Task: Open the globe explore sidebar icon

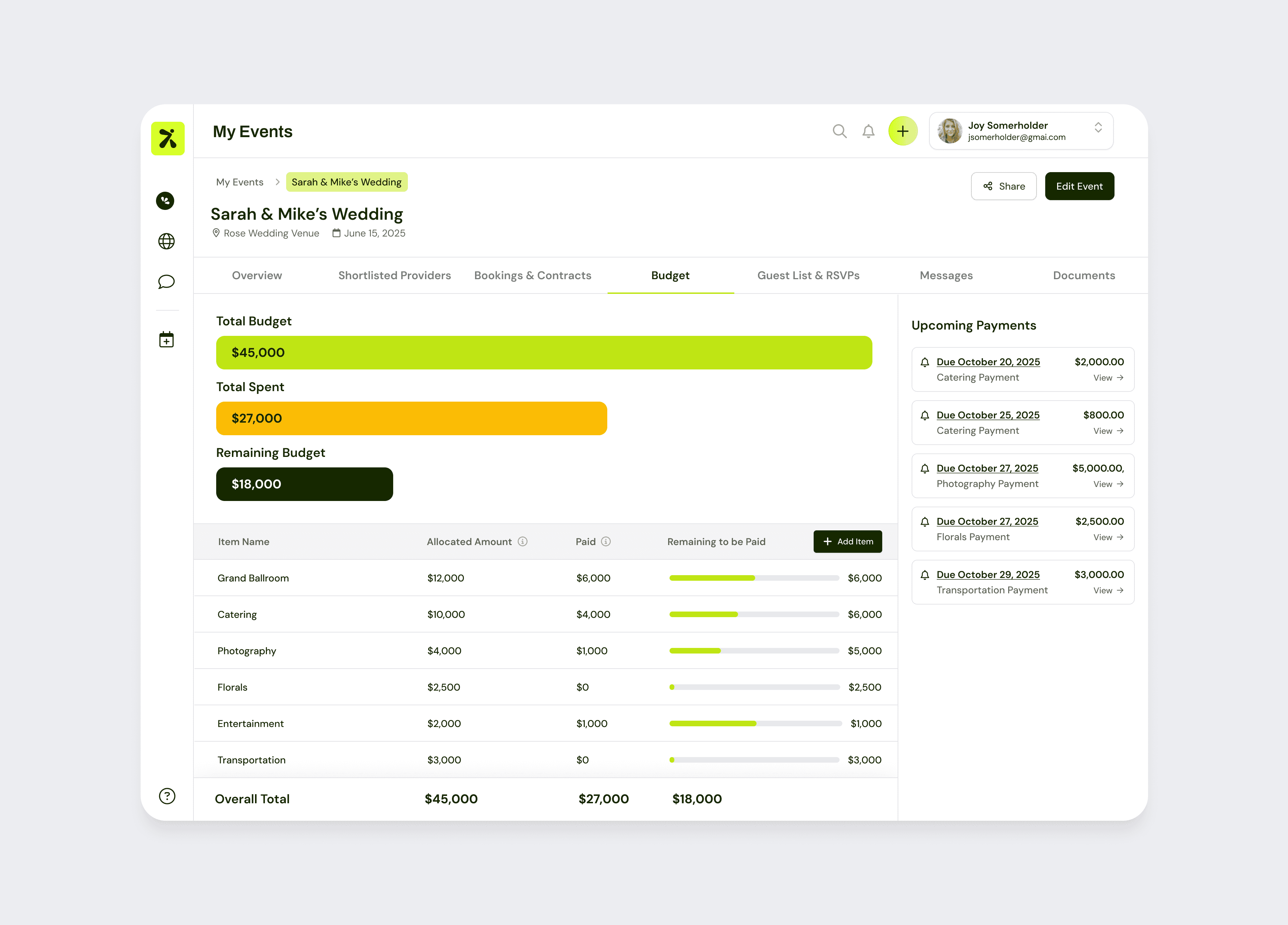Action: 166,241
